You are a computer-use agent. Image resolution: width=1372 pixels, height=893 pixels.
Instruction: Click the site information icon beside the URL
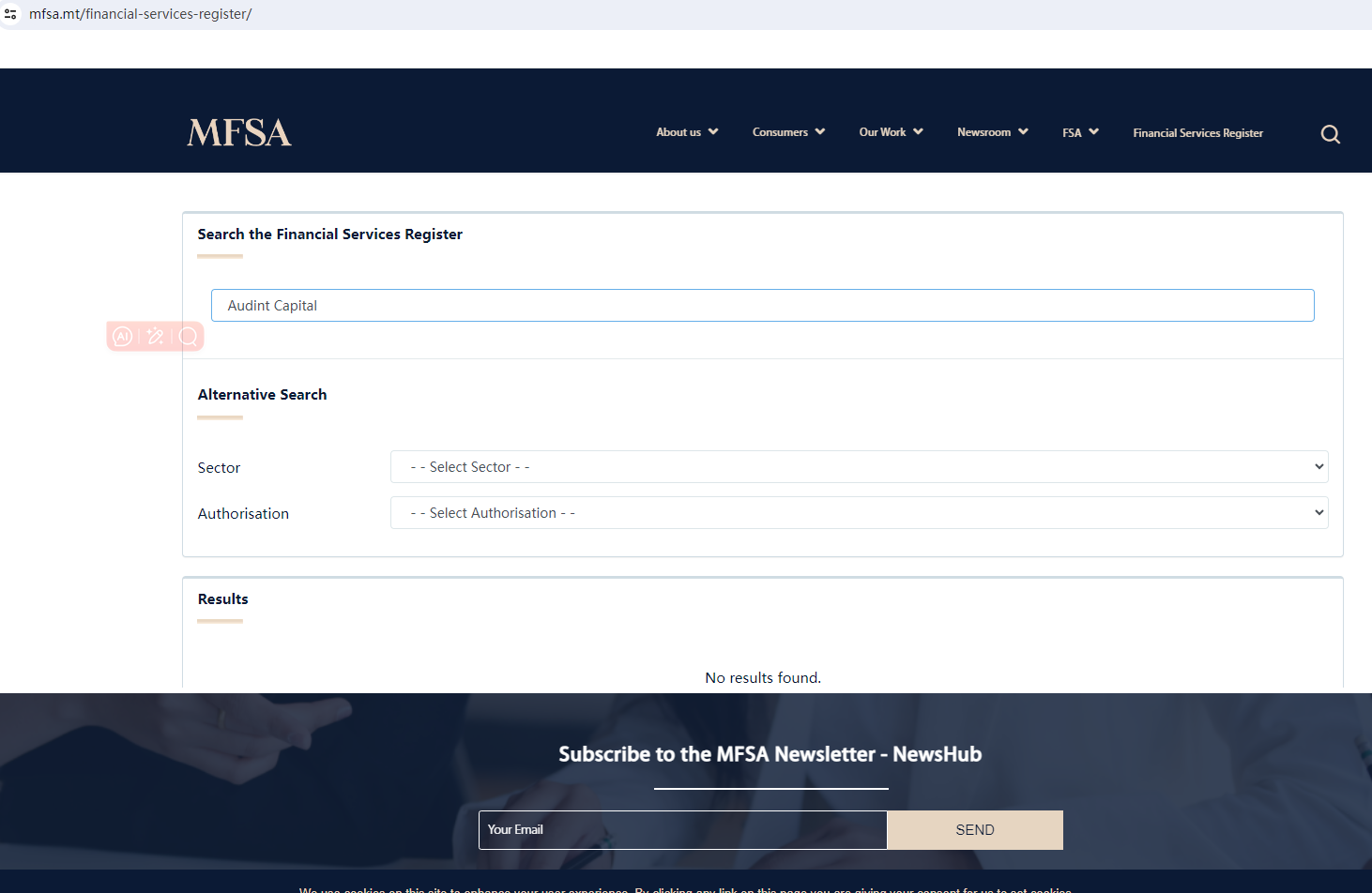tap(10, 14)
